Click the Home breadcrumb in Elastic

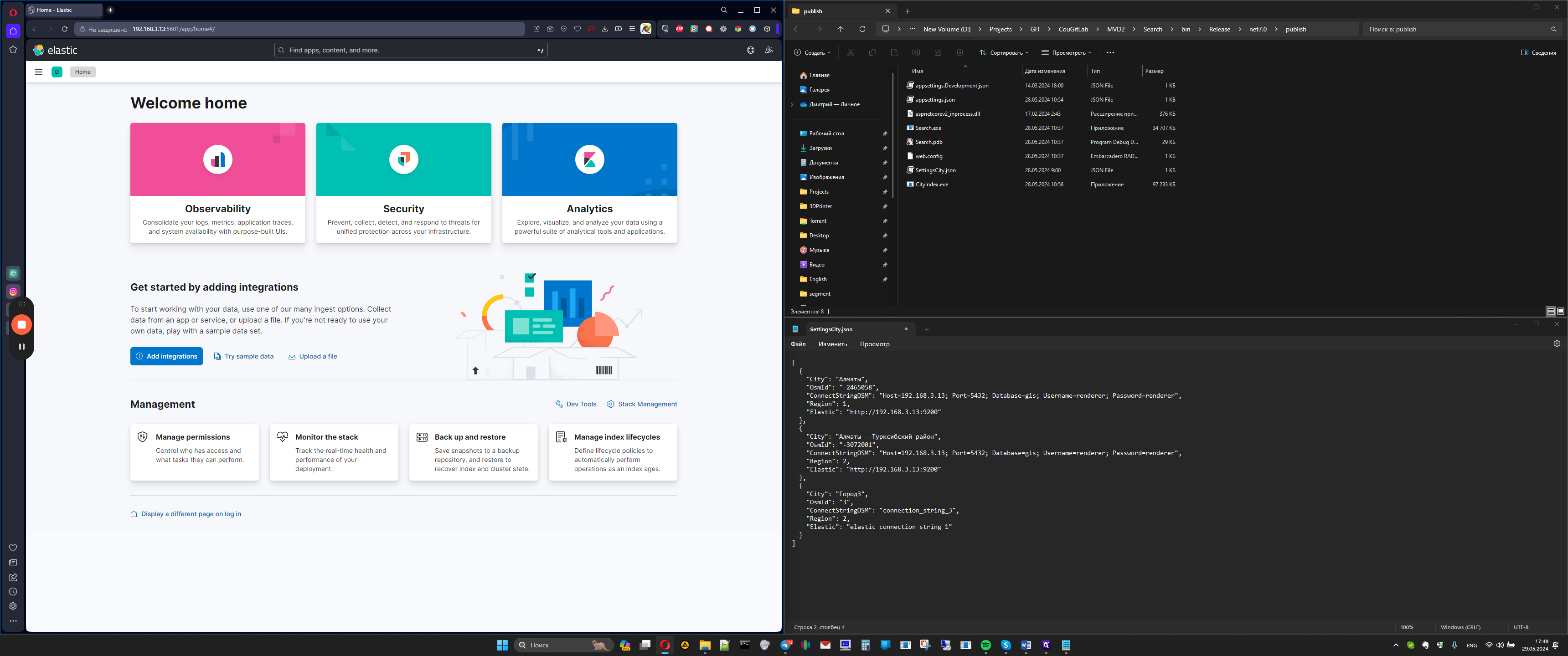(83, 72)
